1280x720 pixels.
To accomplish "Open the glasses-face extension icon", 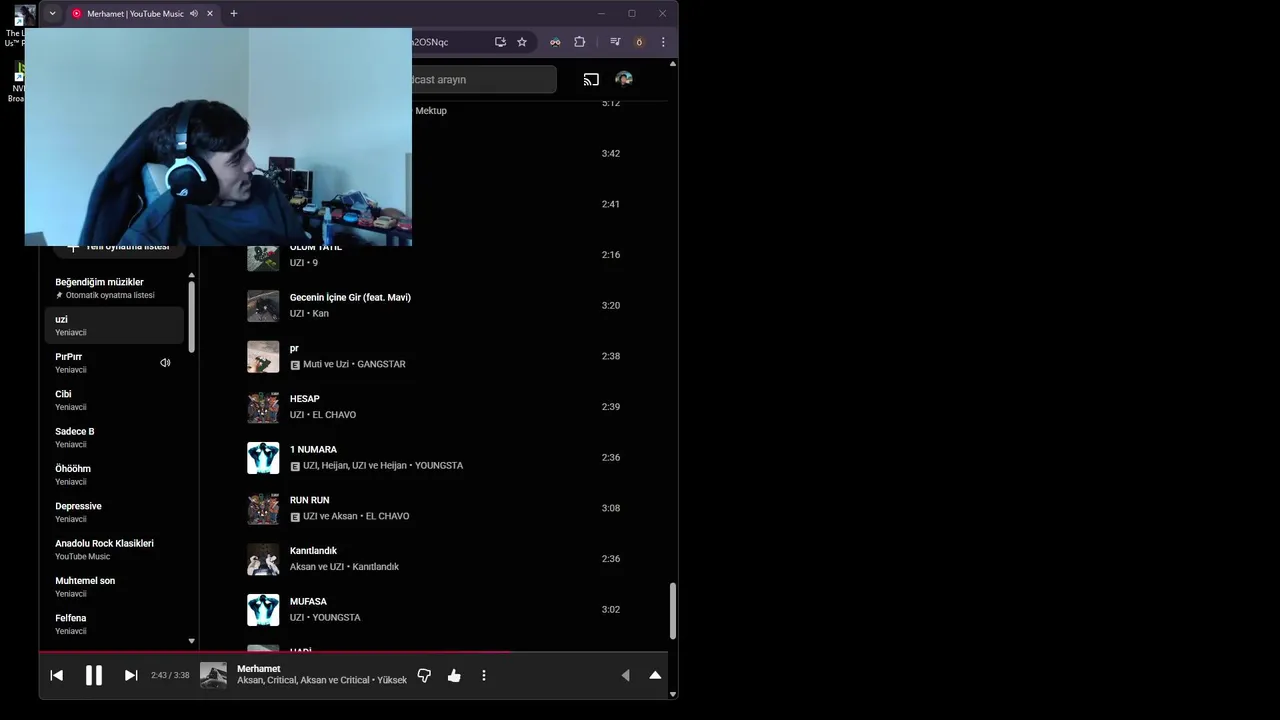I will tap(555, 42).
